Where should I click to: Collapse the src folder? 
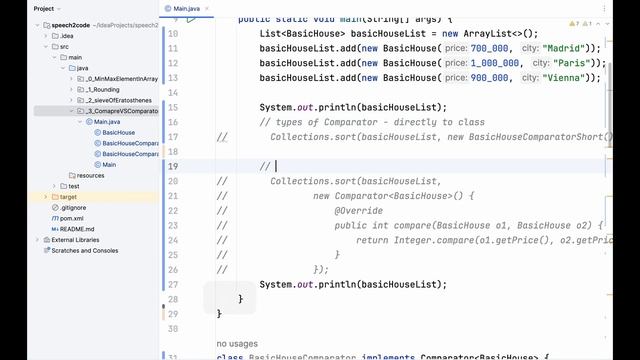(46, 47)
